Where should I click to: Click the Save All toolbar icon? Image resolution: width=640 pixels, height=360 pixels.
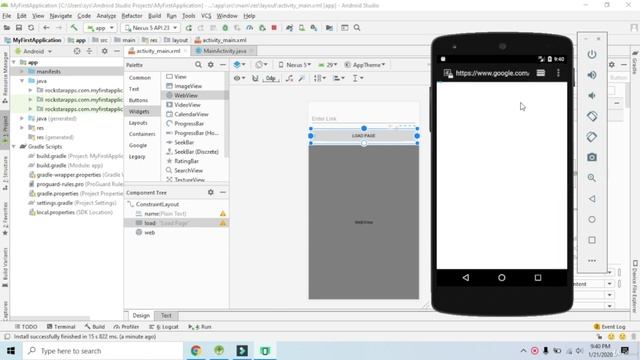click(19, 28)
